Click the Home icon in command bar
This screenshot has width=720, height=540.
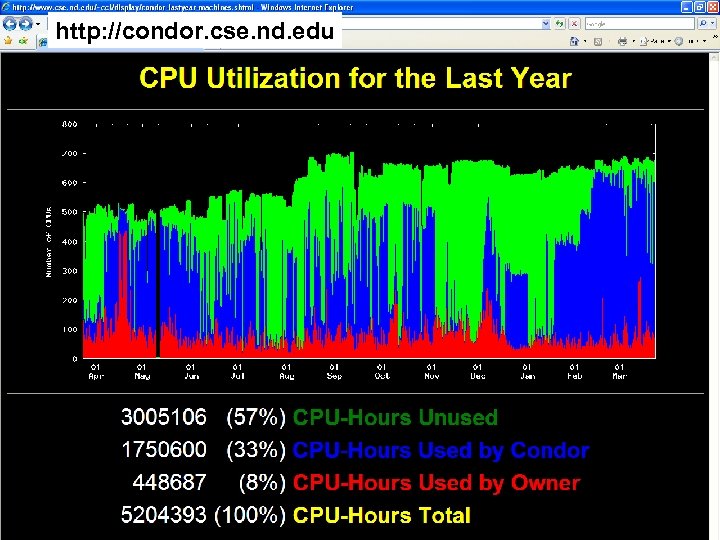tap(574, 41)
